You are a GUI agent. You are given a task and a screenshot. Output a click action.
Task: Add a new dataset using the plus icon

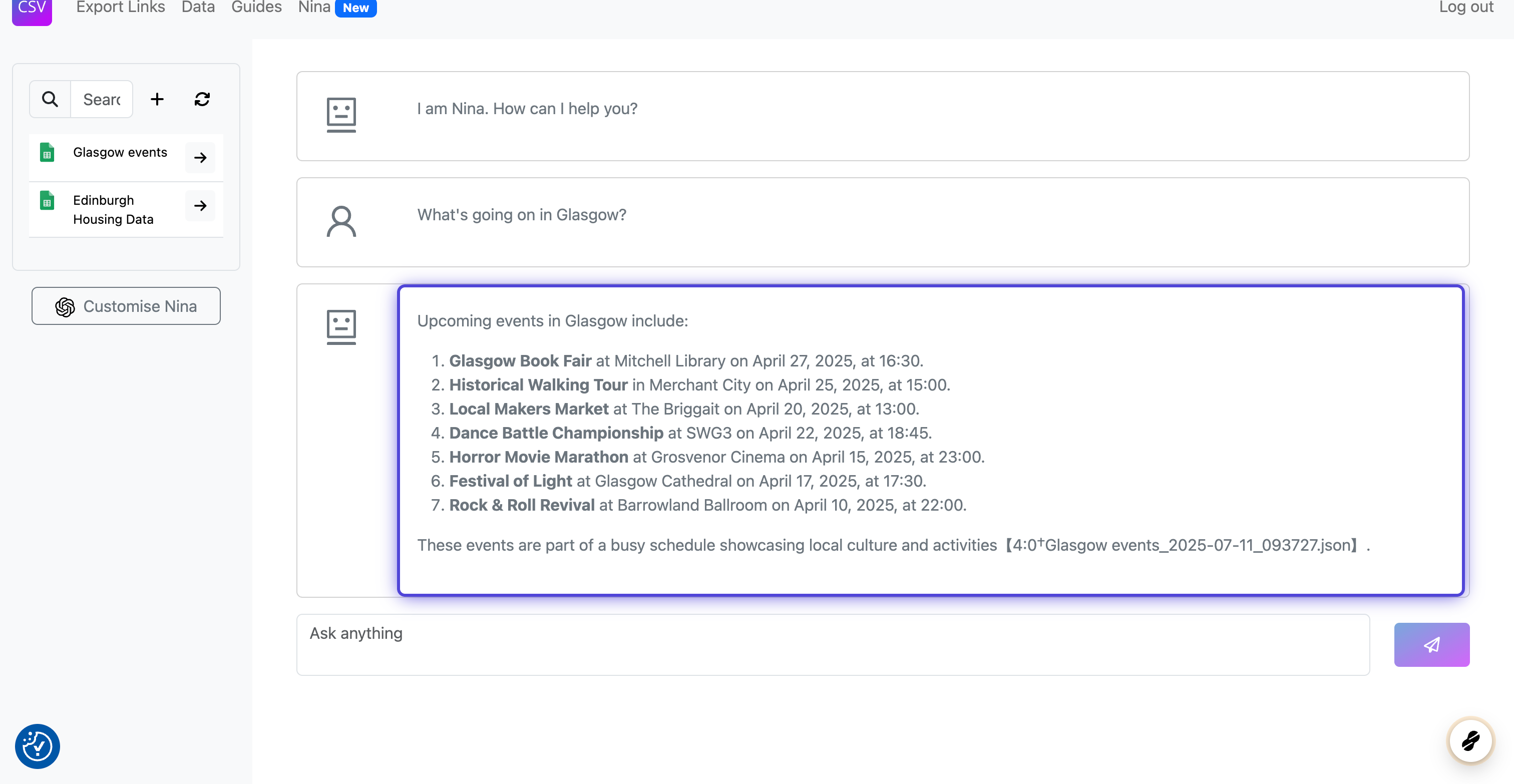coord(157,99)
